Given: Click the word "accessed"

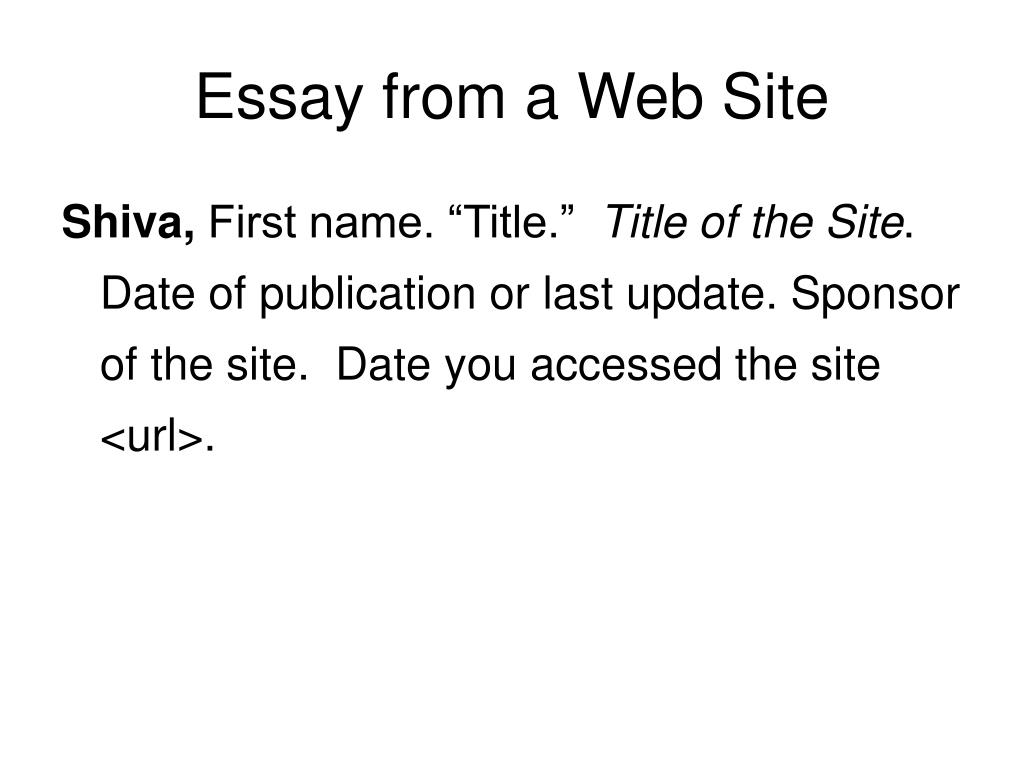Looking at the screenshot, I should click(626, 364).
